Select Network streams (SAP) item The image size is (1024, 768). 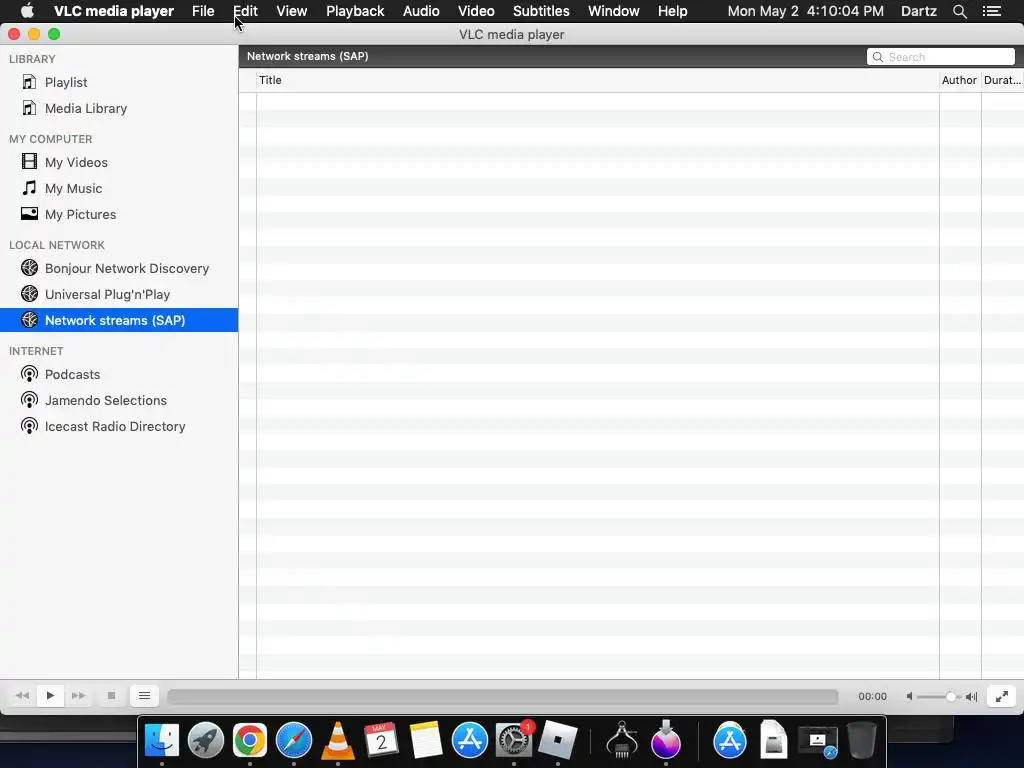(119, 320)
